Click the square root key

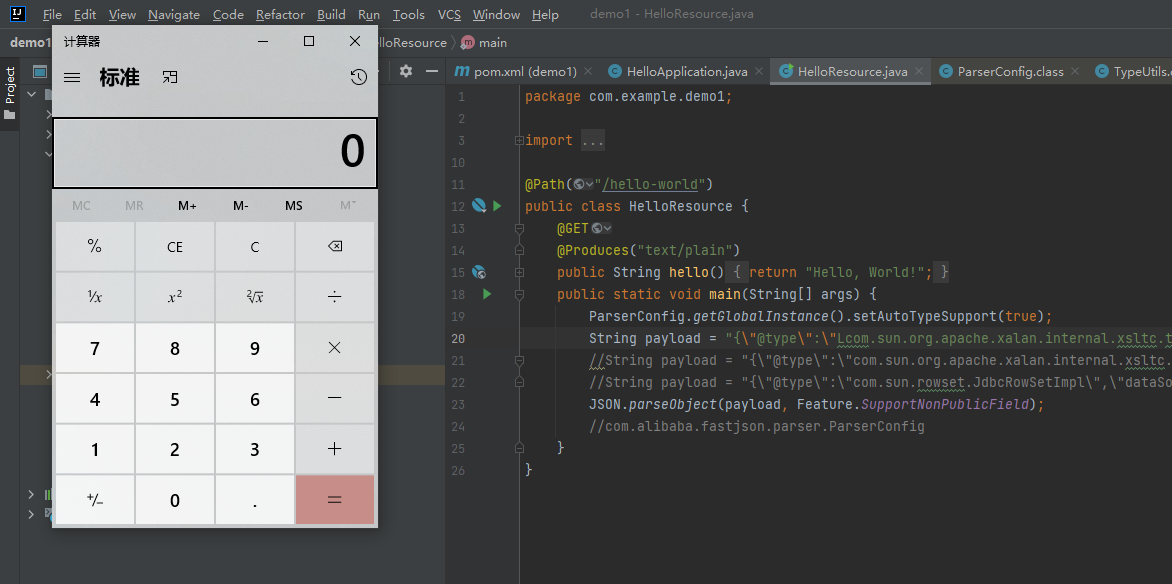tap(255, 298)
